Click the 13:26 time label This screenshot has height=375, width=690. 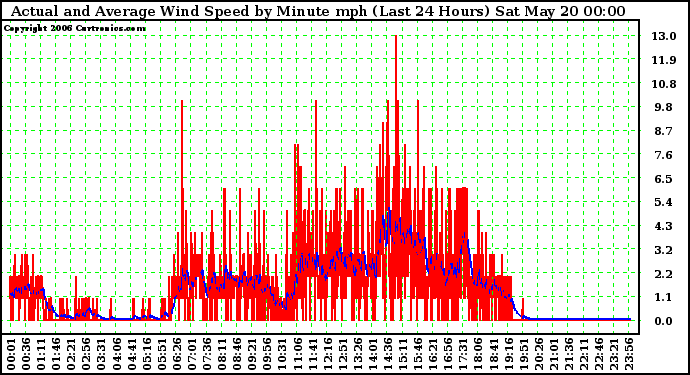pos(357,354)
